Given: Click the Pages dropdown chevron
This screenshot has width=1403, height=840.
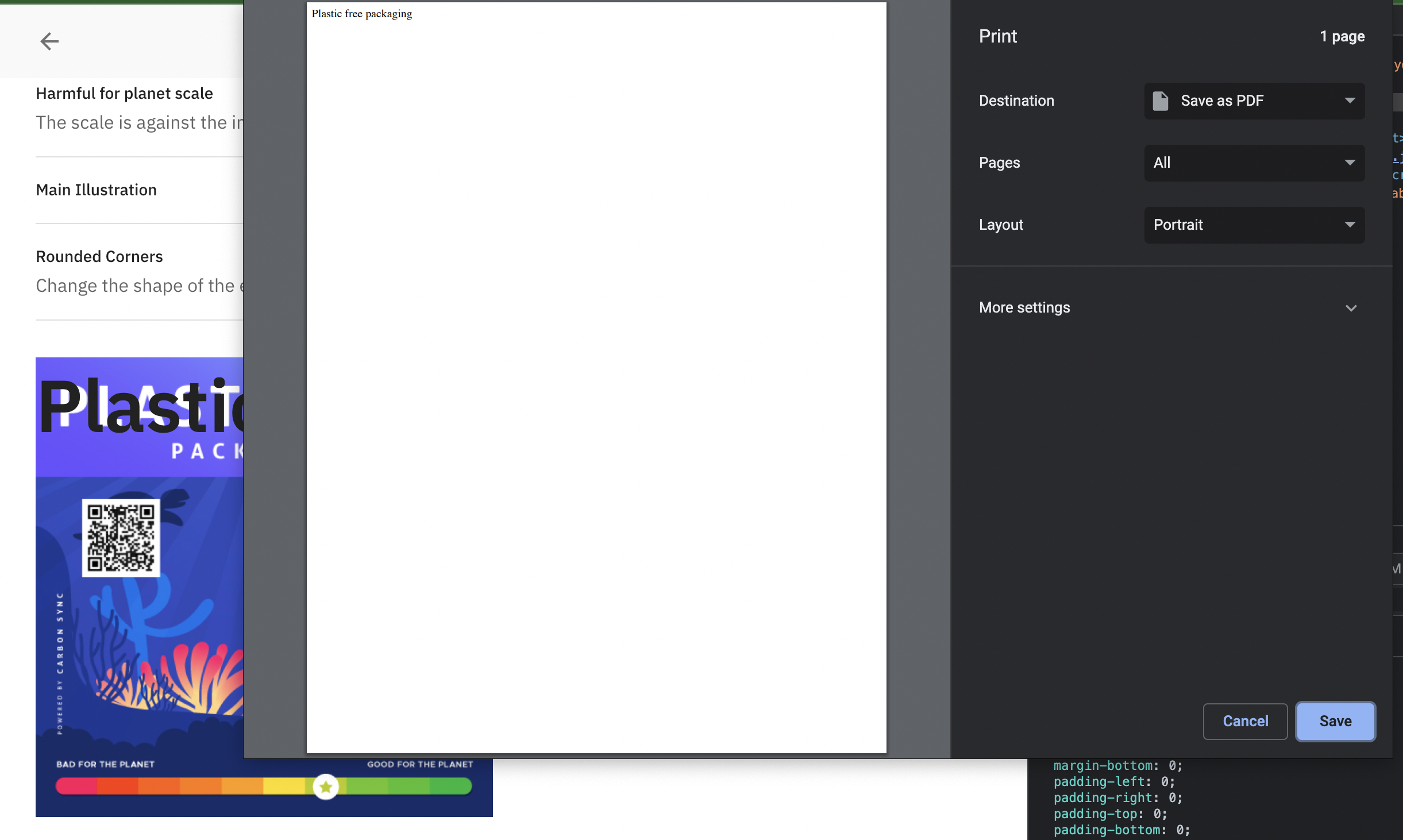Looking at the screenshot, I should tap(1349, 163).
